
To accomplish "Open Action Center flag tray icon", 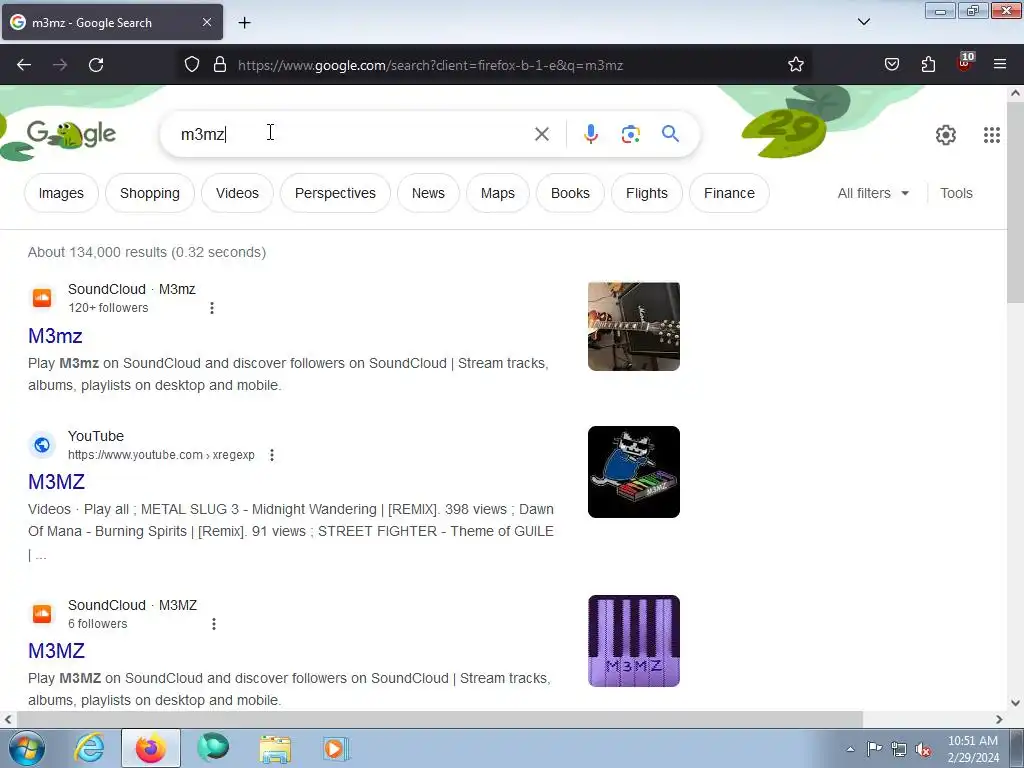I will pyautogui.click(x=874, y=749).
